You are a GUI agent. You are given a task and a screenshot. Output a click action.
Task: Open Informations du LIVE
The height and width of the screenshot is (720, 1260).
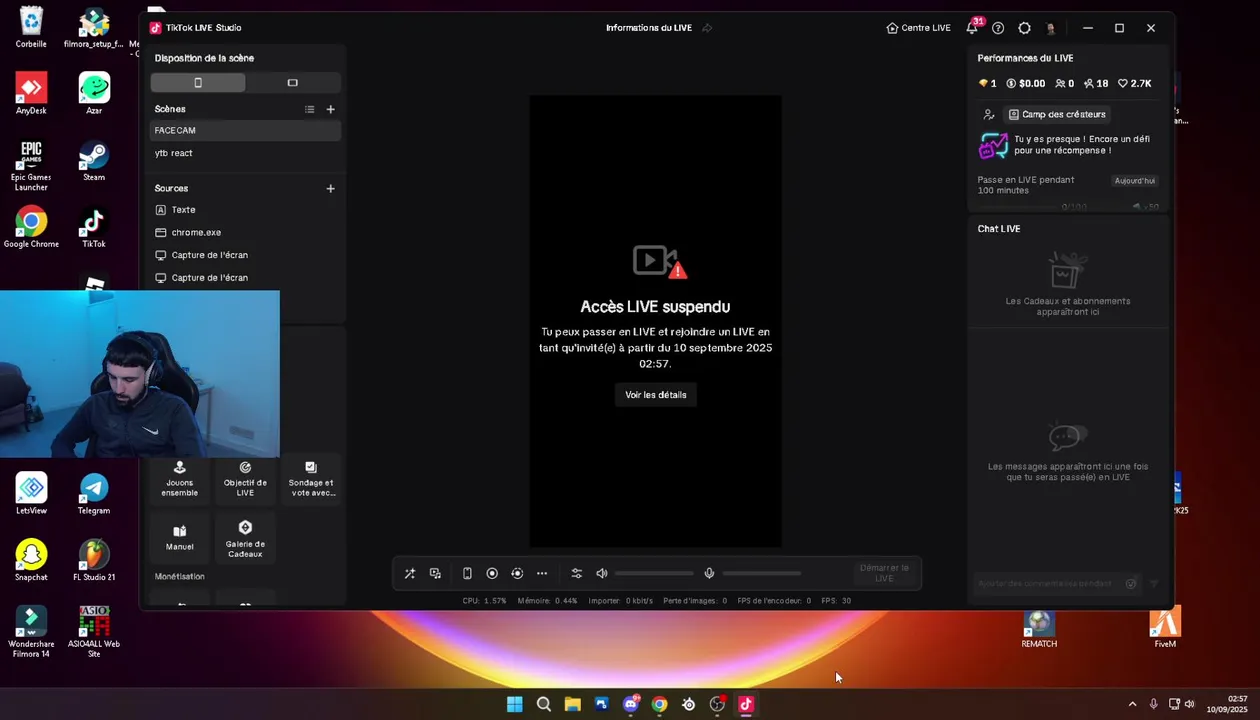click(x=649, y=28)
